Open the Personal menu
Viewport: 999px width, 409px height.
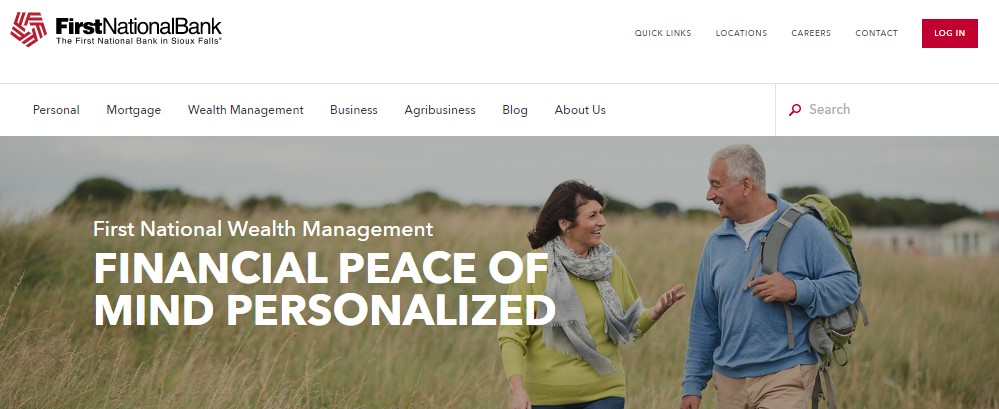pyautogui.click(x=56, y=110)
